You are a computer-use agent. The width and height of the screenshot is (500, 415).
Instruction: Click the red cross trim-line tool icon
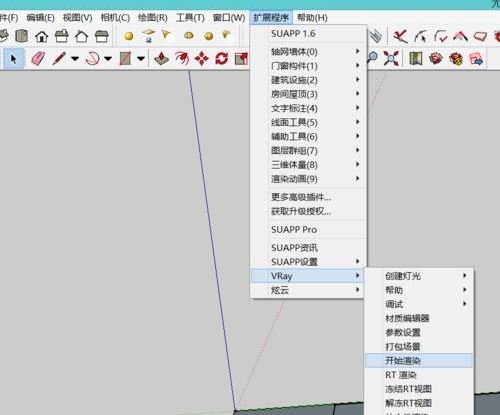(400, 36)
